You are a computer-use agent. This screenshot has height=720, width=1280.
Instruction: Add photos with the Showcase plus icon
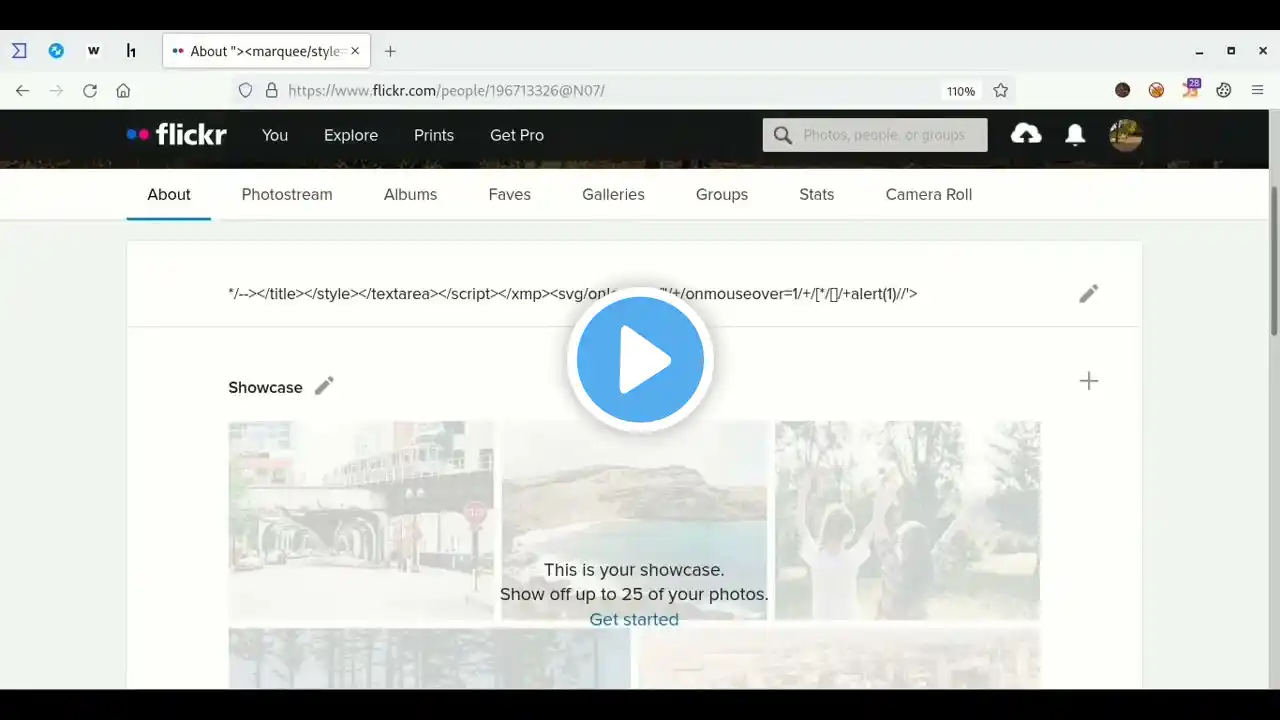tap(1089, 381)
